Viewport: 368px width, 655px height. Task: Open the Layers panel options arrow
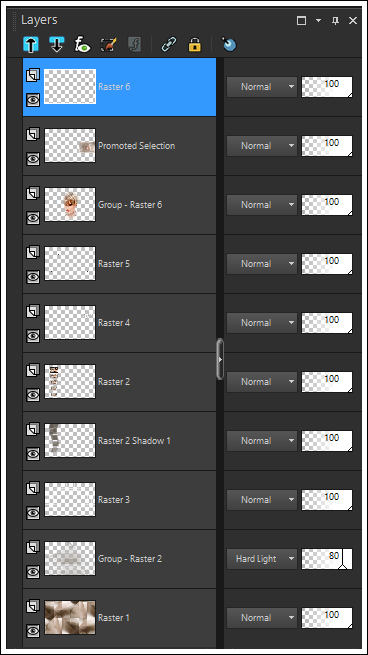pyautogui.click(x=319, y=20)
